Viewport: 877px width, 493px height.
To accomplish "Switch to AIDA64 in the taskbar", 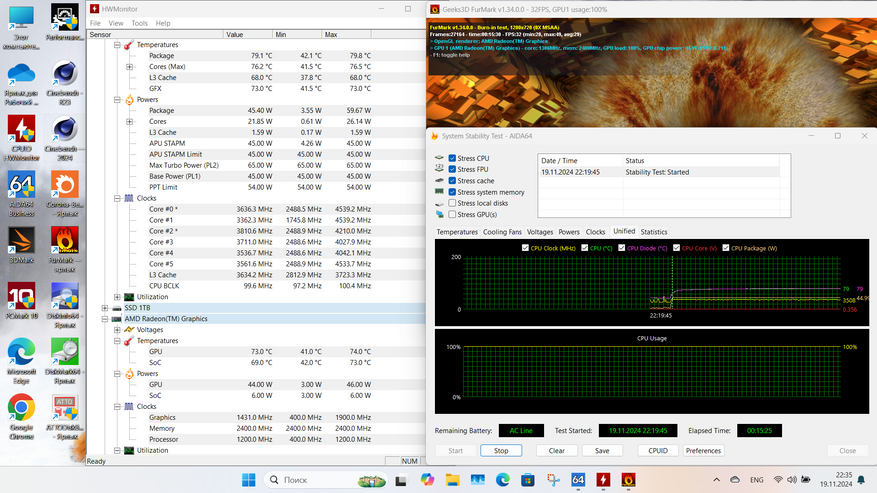I will pyautogui.click(x=578, y=480).
